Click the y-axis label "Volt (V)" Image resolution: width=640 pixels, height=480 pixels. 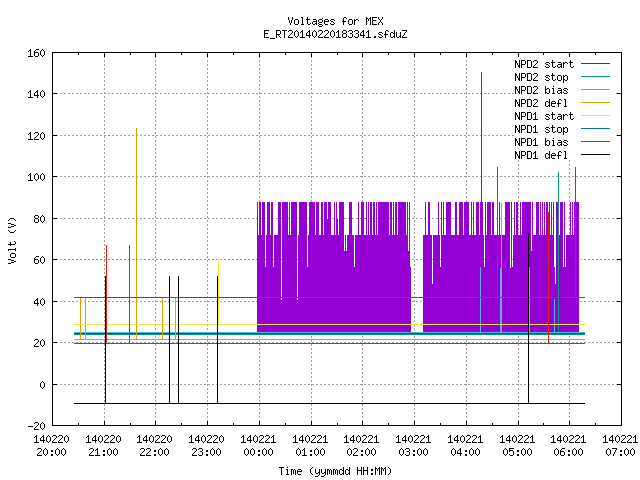(12, 240)
